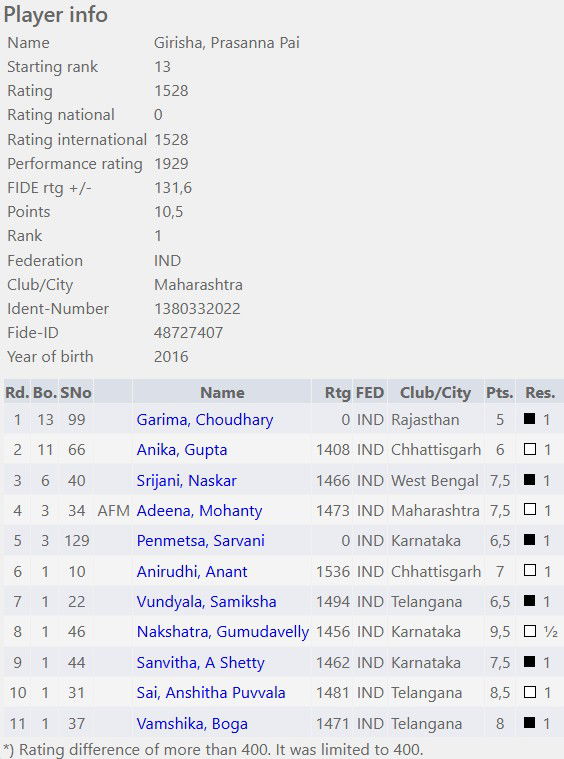Click the Name column header
This screenshot has height=759, width=564.
click(222, 393)
